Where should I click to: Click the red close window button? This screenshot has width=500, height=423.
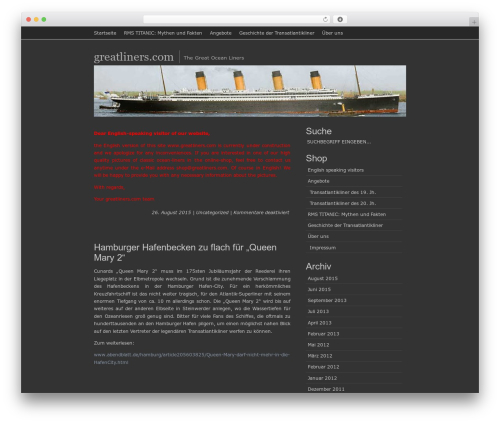point(29,19)
